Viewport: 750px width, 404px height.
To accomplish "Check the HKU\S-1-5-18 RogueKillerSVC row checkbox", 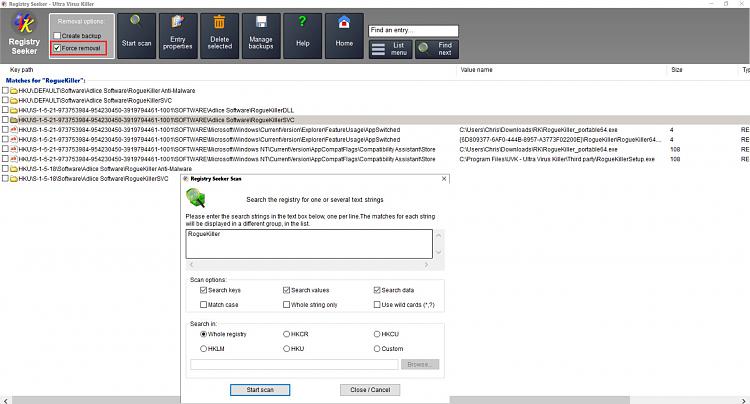I will (5, 178).
